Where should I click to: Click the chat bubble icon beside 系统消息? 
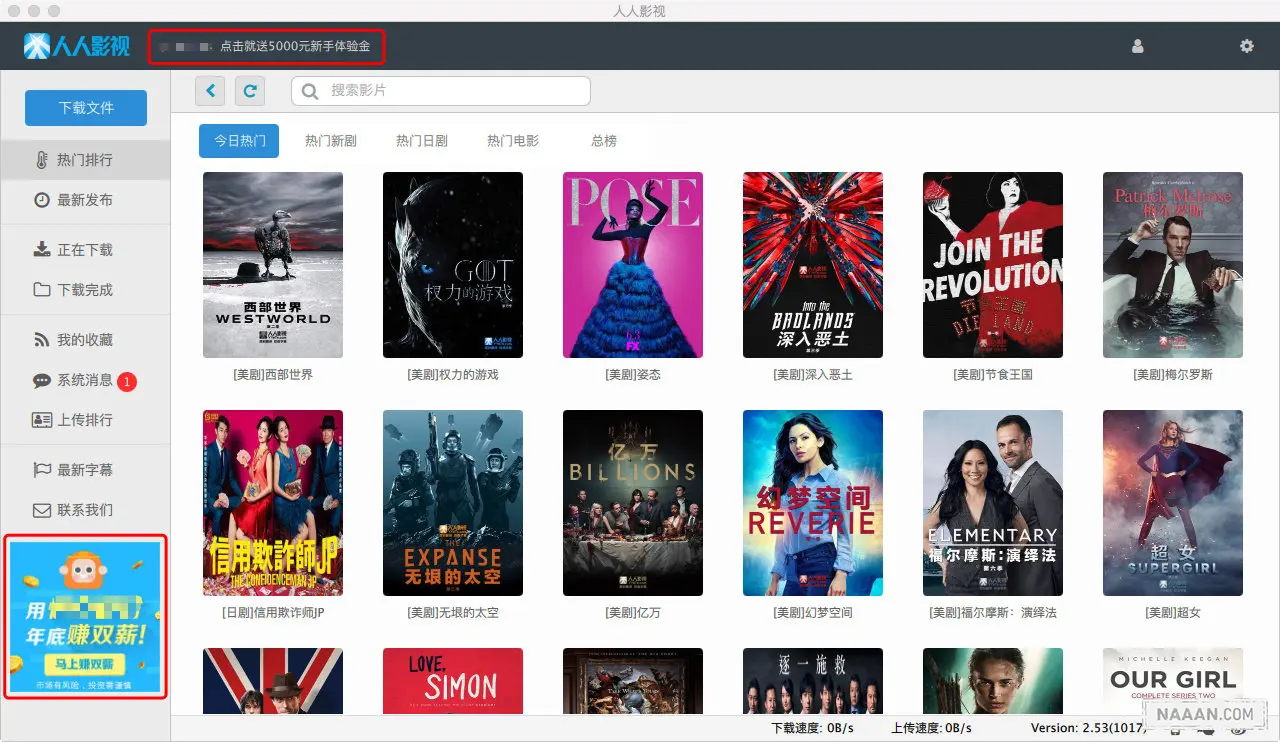(41, 380)
